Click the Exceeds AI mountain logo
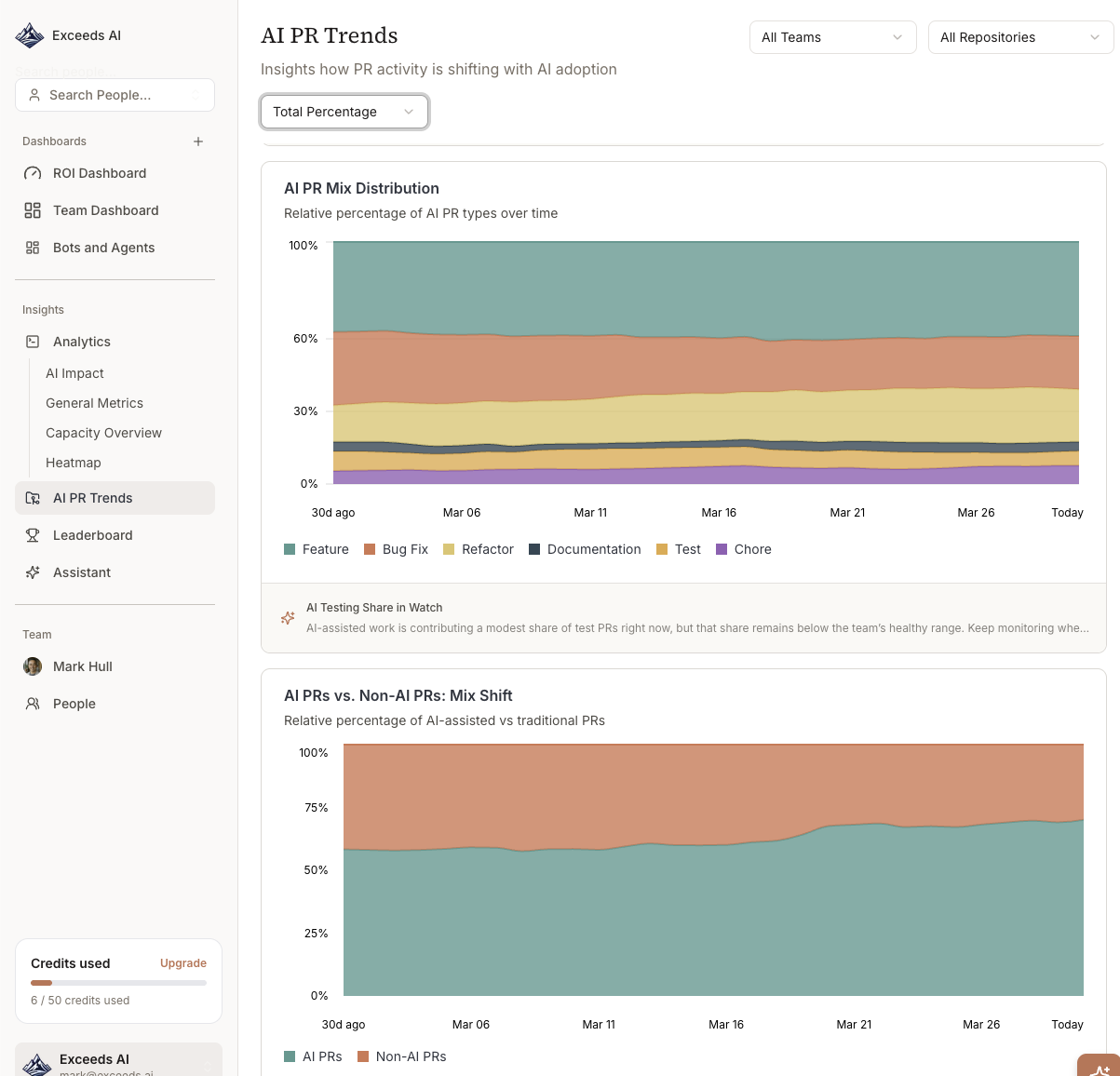Viewport: 1120px width, 1076px height. click(x=30, y=35)
